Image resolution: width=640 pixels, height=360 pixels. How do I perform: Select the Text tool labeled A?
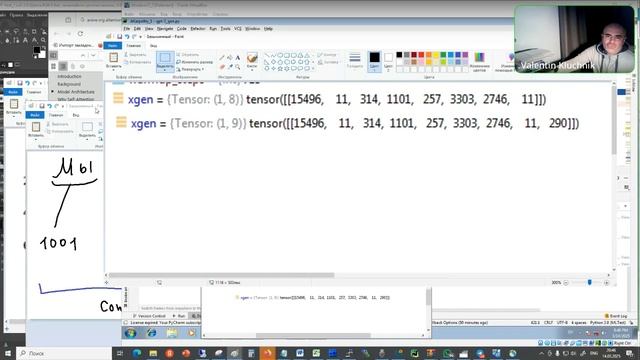point(238,58)
